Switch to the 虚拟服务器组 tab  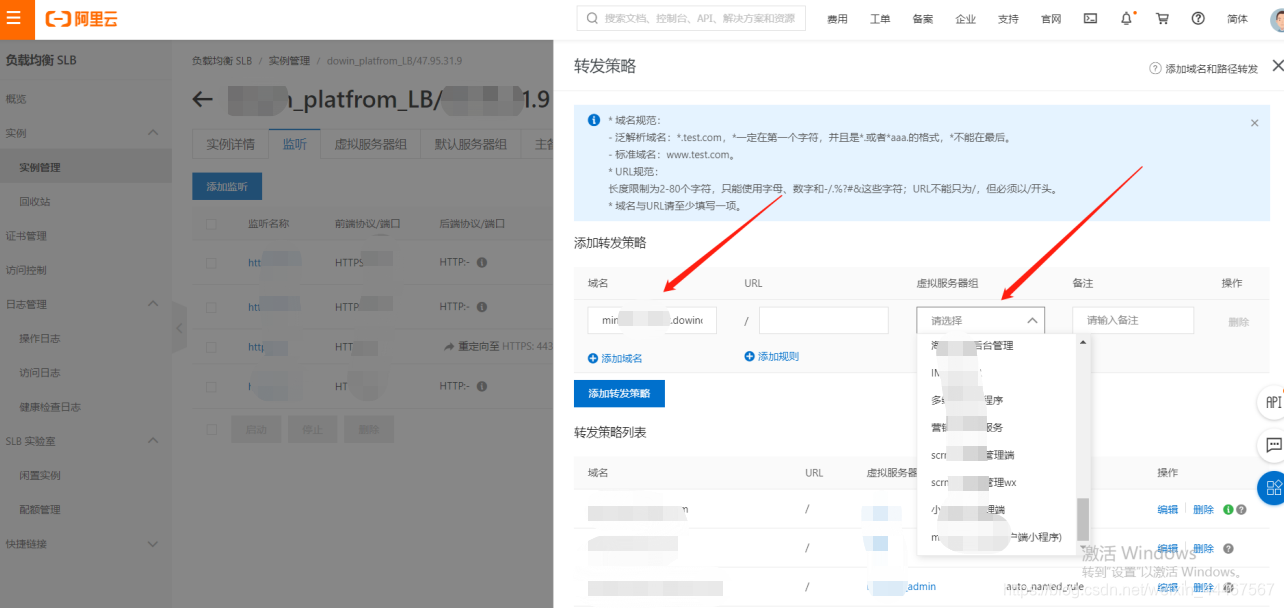[370, 144]
